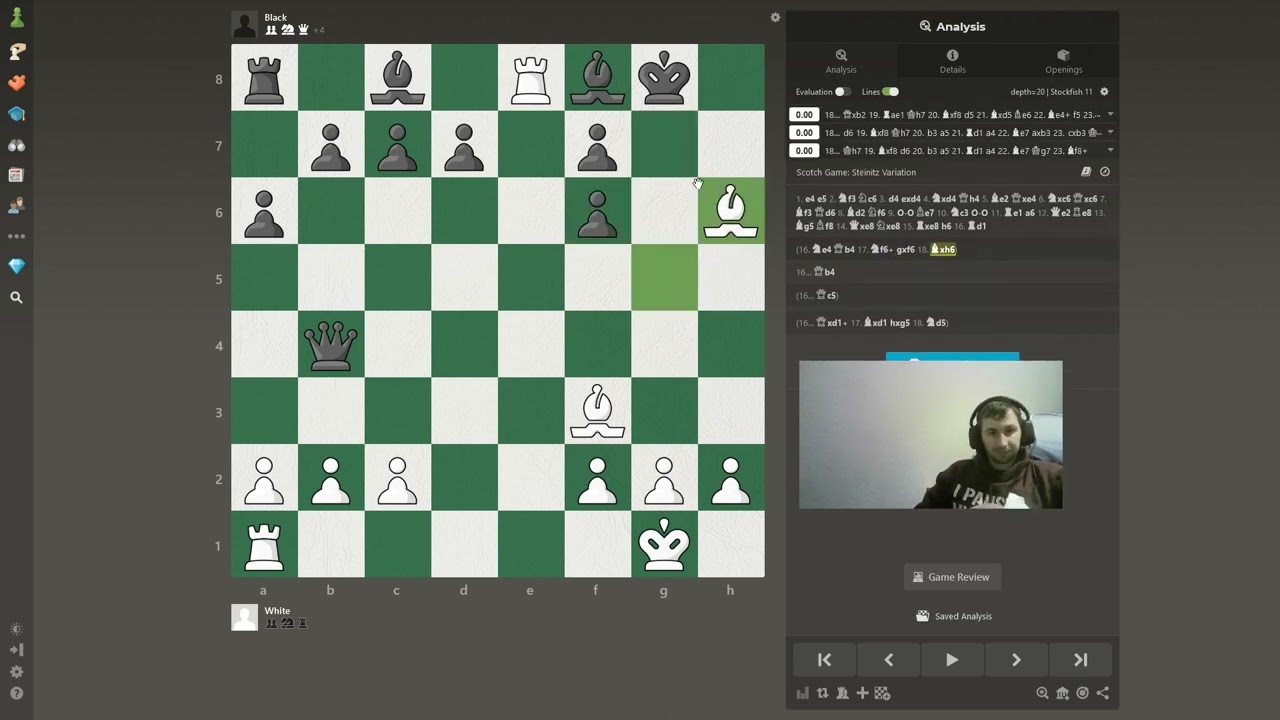Click the Game Review button
The image size is (1280, 720).
952,577
